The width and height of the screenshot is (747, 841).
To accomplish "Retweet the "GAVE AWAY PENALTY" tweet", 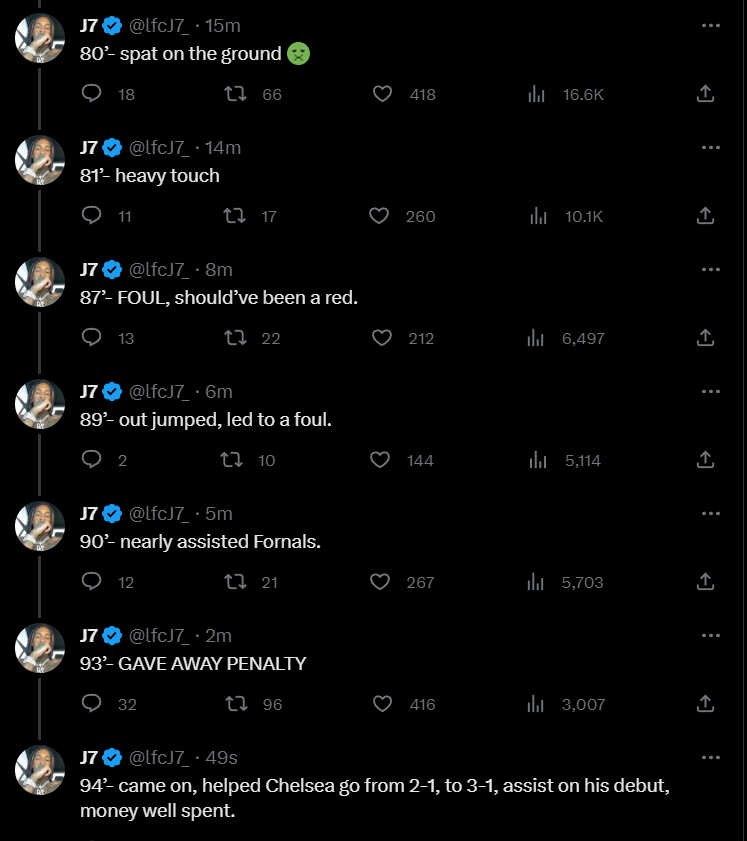I will (236, 704).
